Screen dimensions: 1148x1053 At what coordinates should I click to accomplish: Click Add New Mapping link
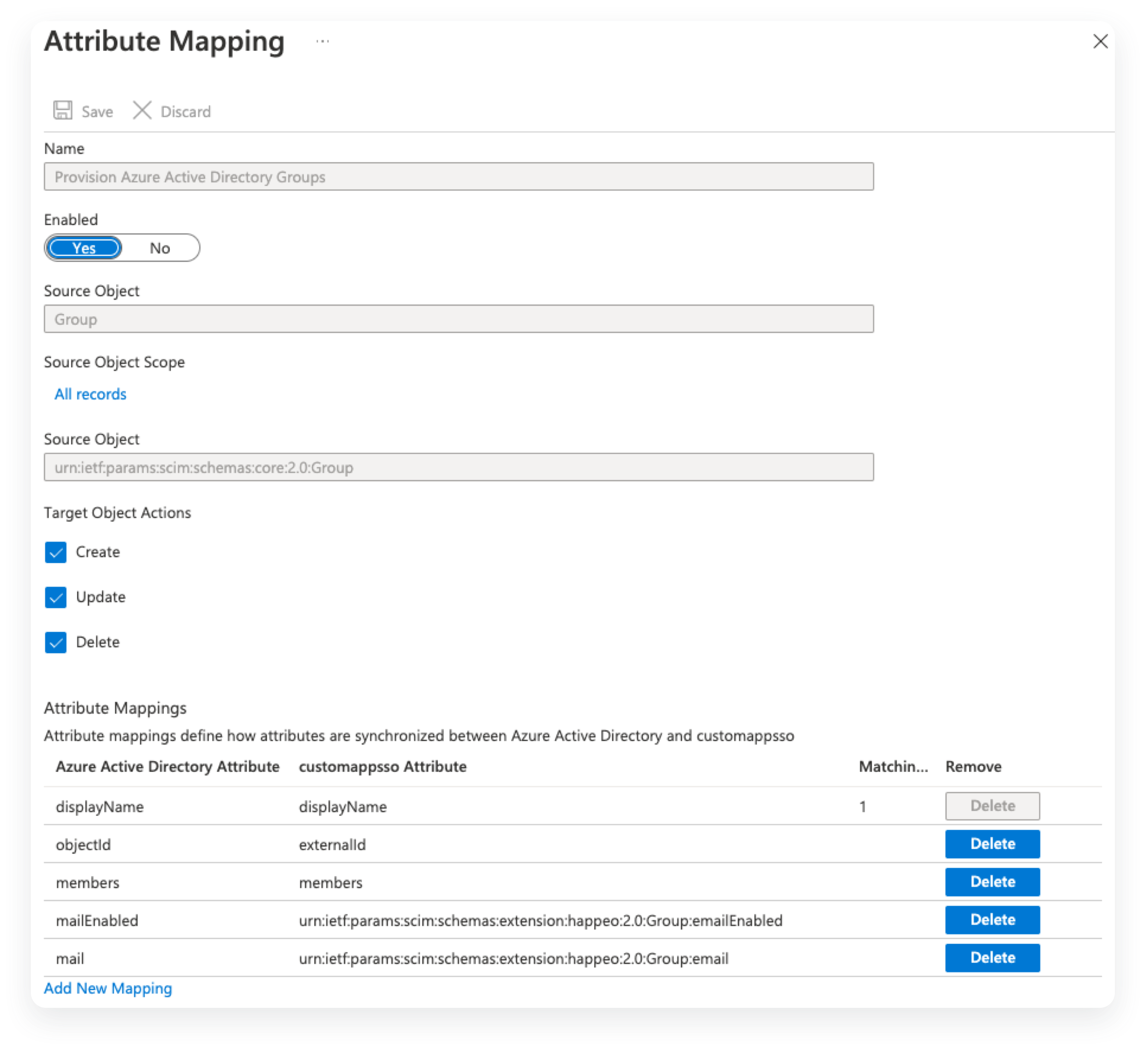108,988
